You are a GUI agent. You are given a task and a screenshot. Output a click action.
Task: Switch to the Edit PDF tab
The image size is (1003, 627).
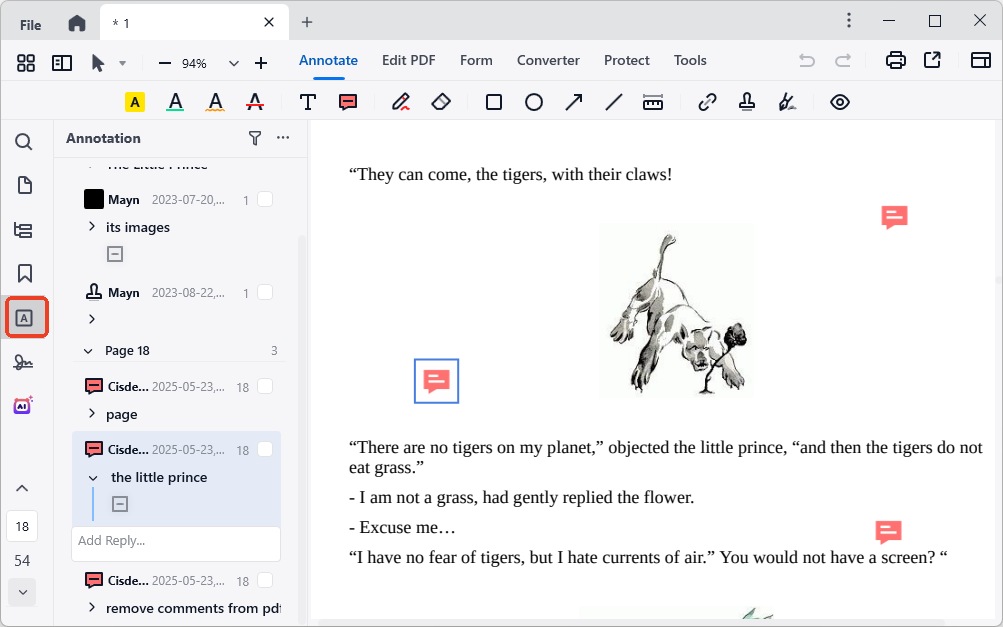408,60
